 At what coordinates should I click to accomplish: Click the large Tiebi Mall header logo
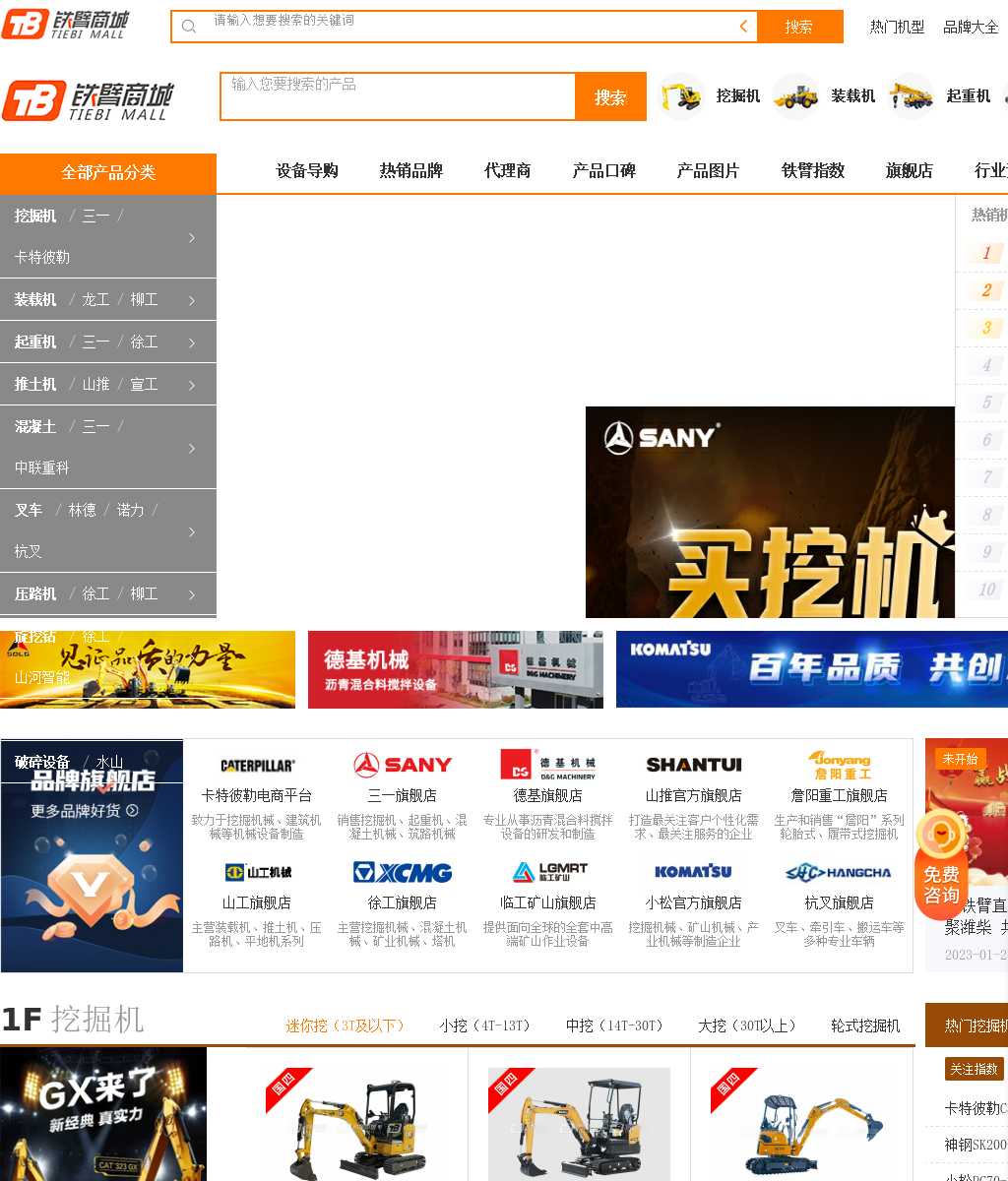pos(89,100)
